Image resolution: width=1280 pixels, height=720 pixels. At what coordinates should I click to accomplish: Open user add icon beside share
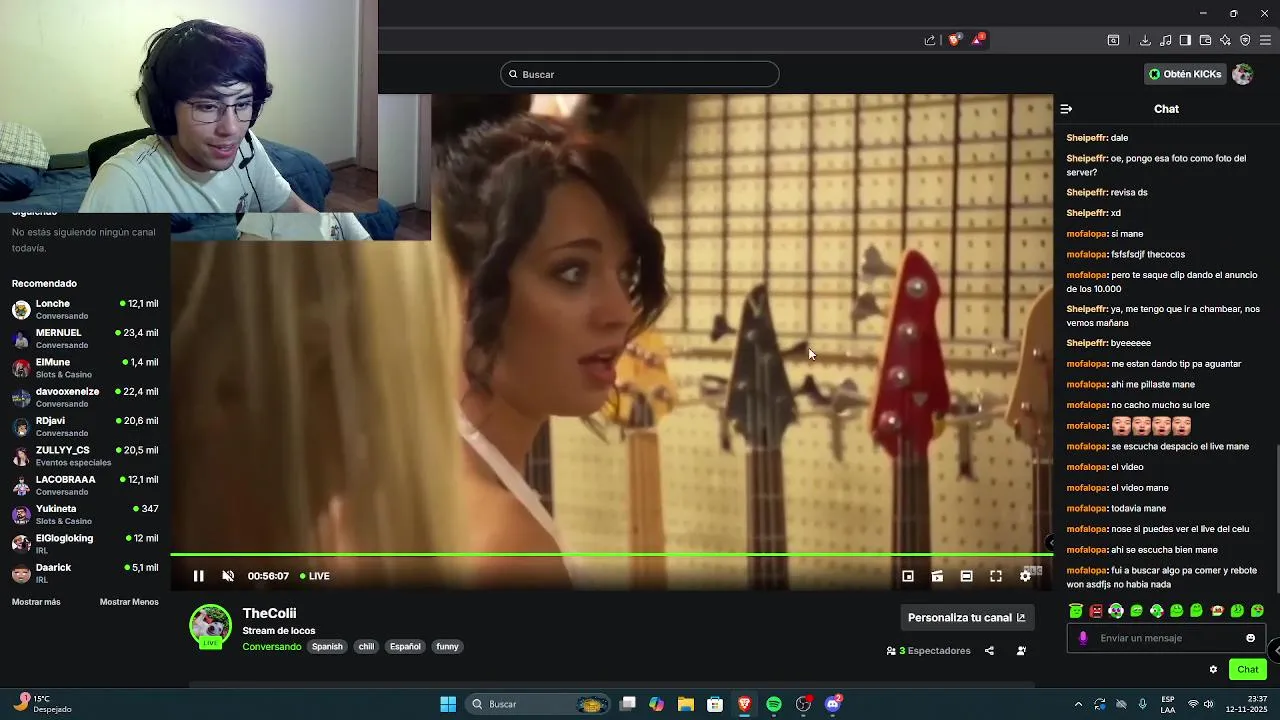tap(1021, 651)
